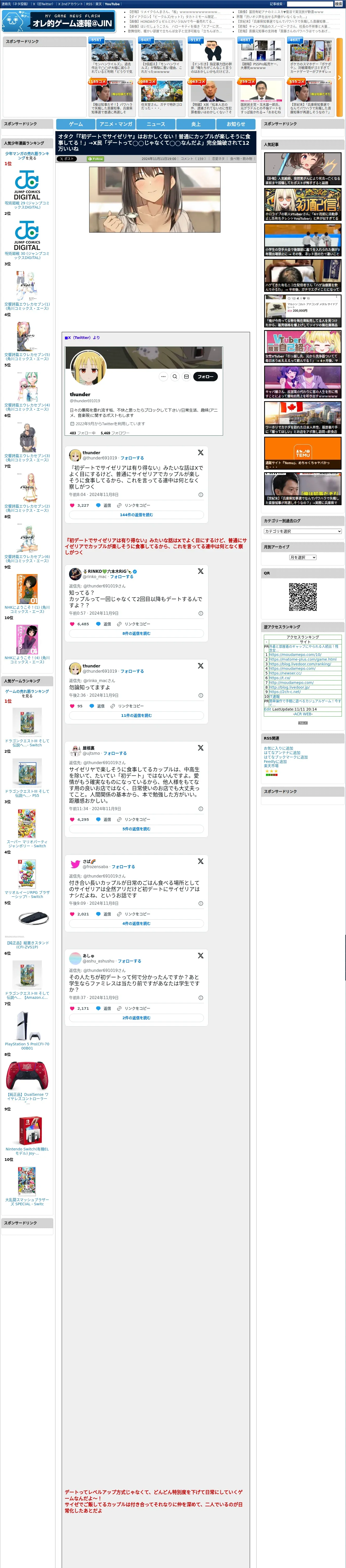346x1568 pixels.
Task: Click the orange next arrow on the article carousel
Action: [x=339, y=78]
